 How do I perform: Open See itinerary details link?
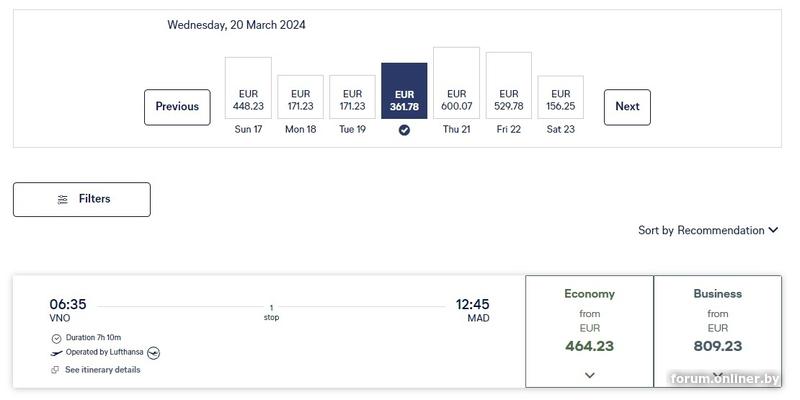[102, 370]
